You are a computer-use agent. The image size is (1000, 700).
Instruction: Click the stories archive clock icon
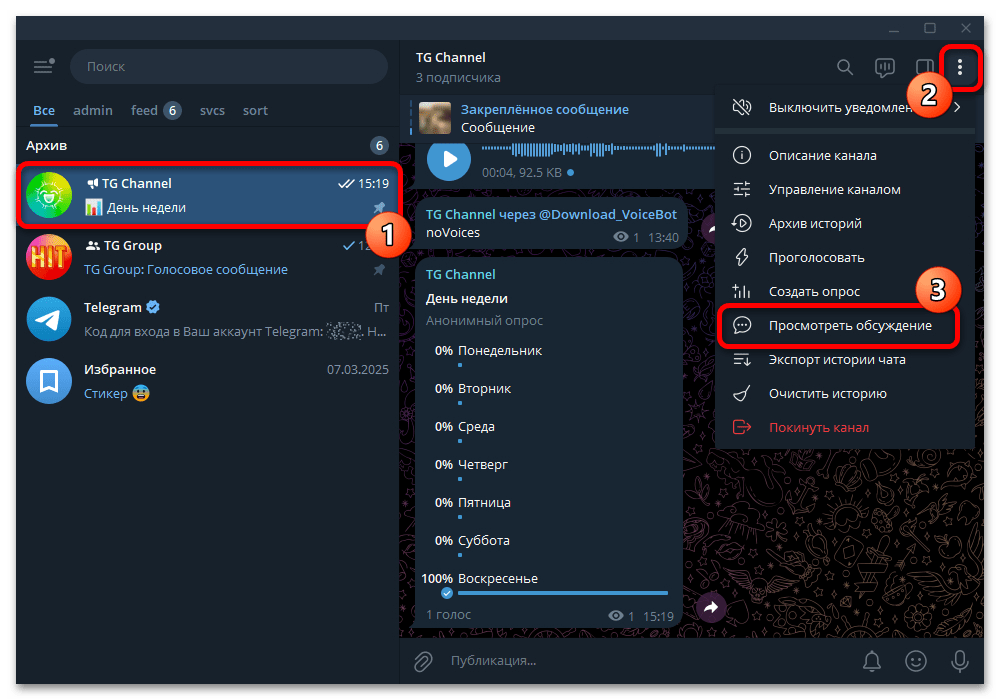742,223
